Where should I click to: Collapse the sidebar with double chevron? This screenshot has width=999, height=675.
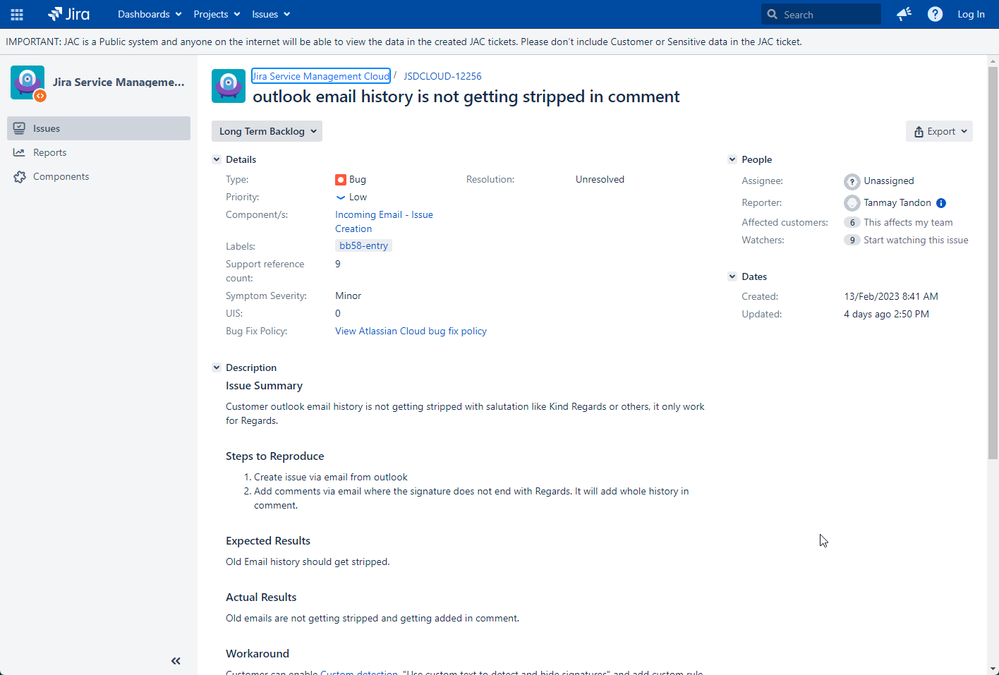(176, 661)
